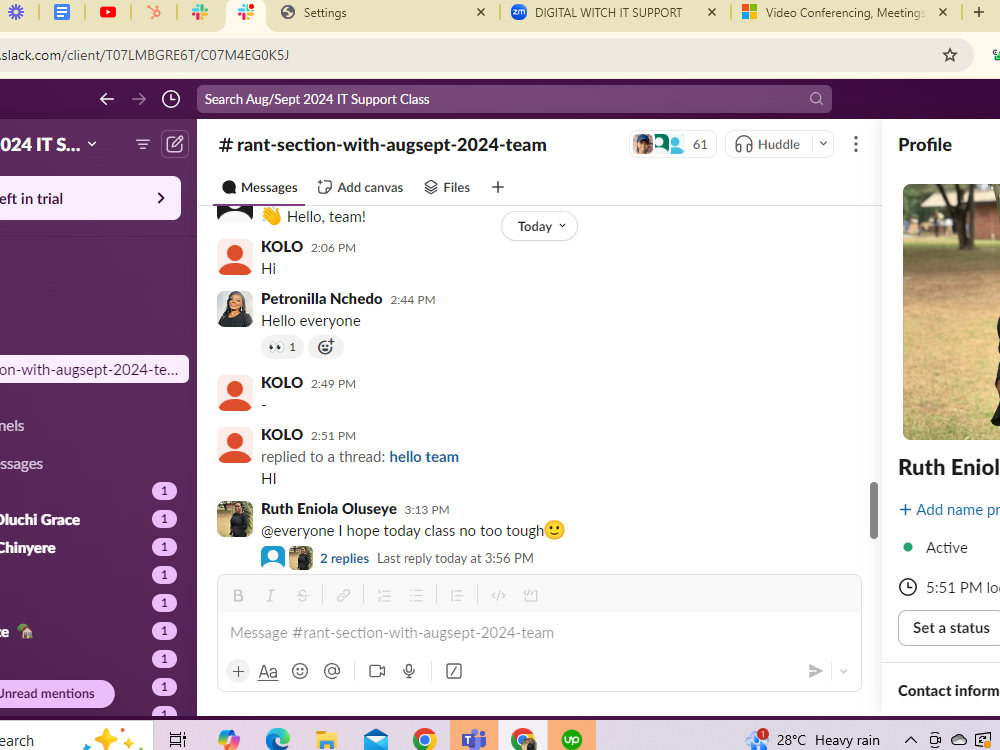The width and height of the screenshot is (1000, 750).
Task: Open Chinyere direct message
Action: click(27, 547)
